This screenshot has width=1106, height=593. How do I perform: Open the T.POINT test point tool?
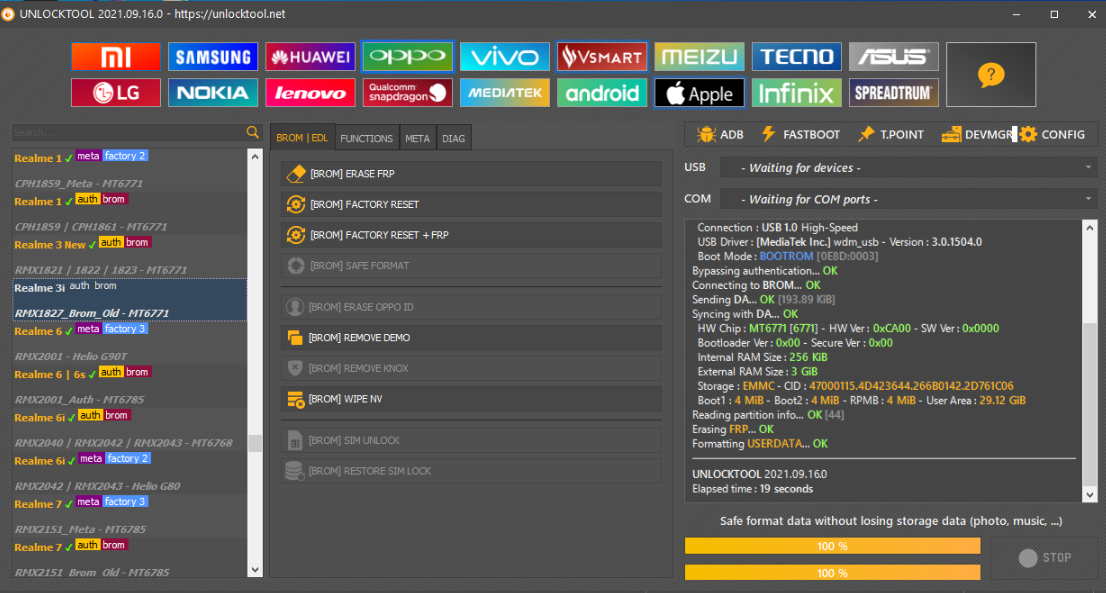[x=891, y=134]
